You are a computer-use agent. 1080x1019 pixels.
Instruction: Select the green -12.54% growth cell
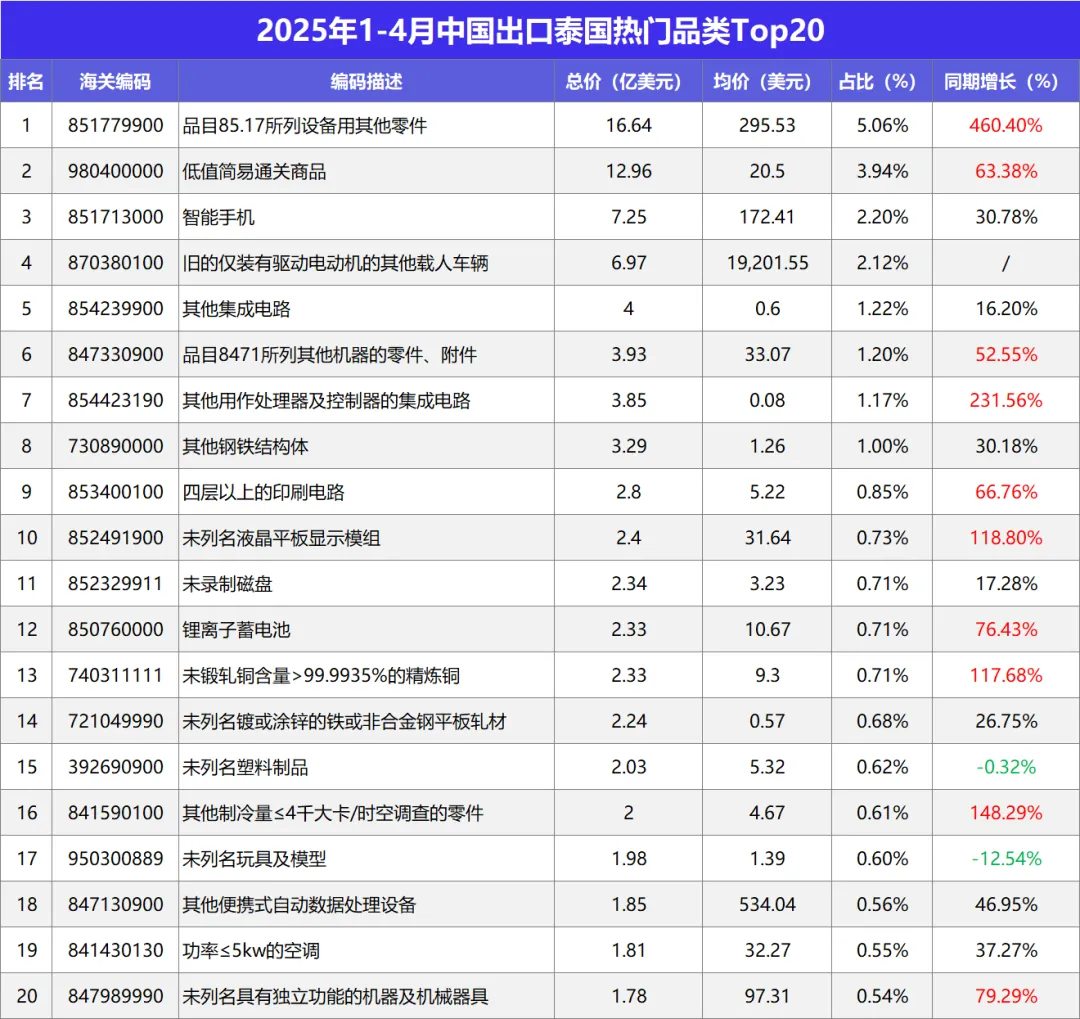(1006, 858)
